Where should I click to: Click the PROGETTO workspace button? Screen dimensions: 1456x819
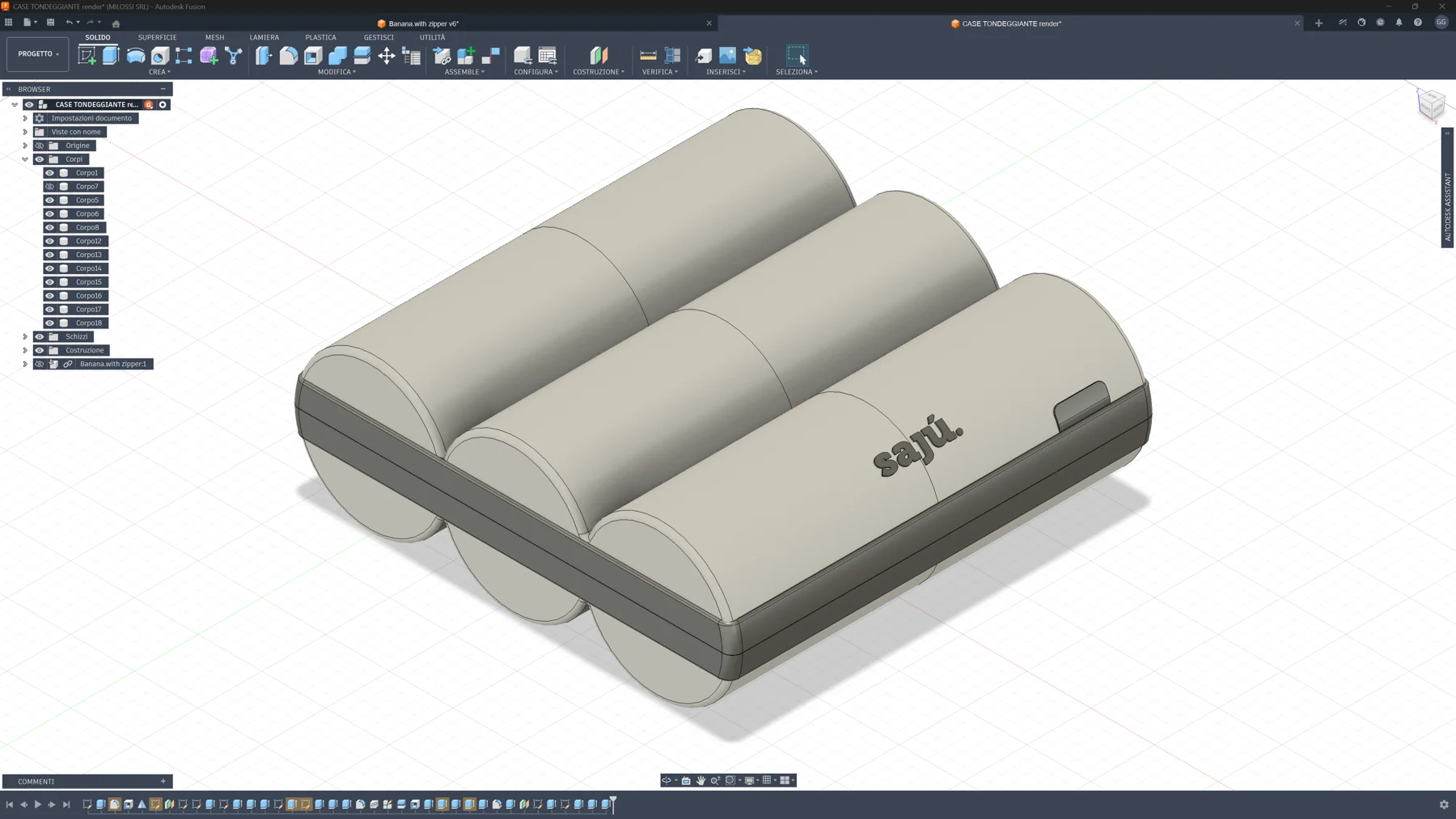pyautogui.click(x=39, y=54)
